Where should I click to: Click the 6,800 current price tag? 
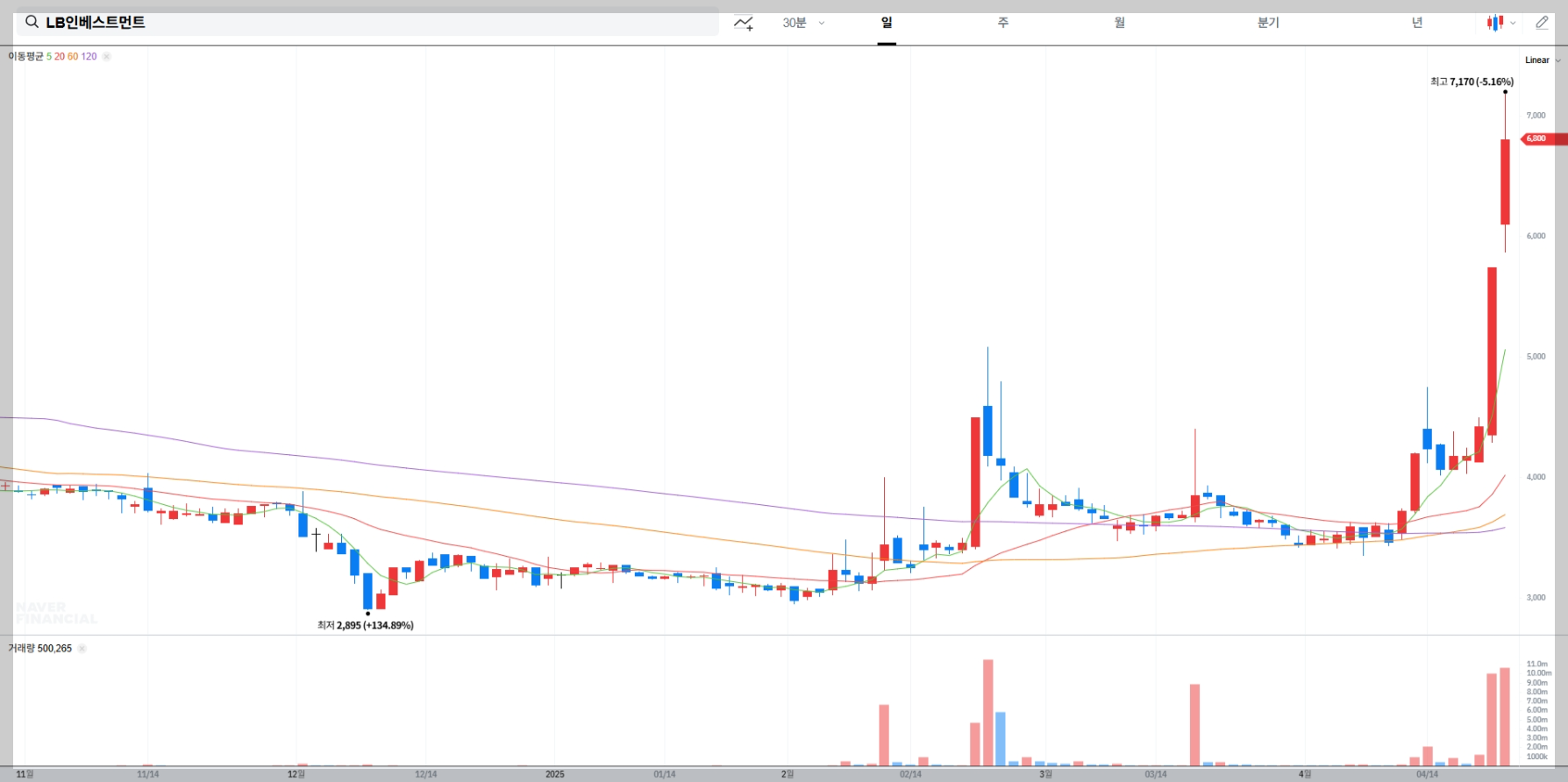pyautogui.click(x=1543, y=139)
